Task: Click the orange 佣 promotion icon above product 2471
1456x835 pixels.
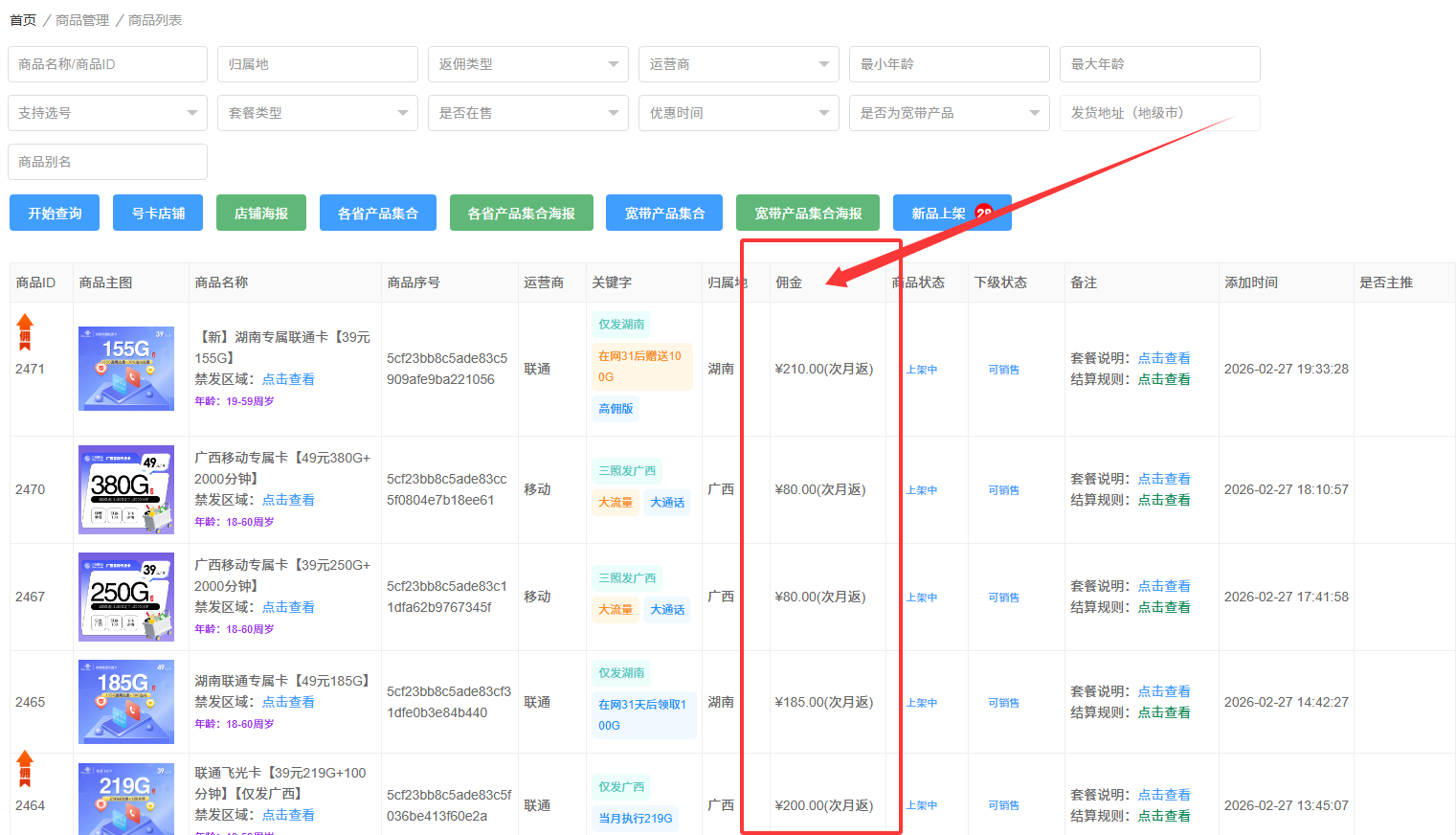Action: coord(26,331)
